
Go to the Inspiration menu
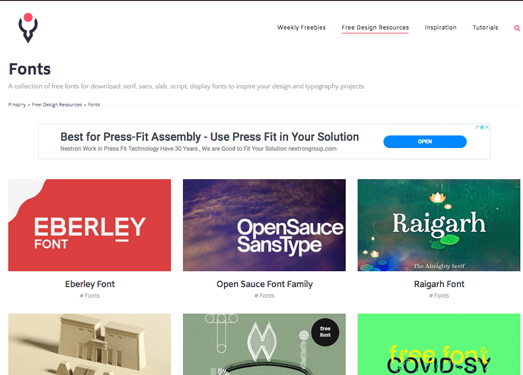pos(440,27)
